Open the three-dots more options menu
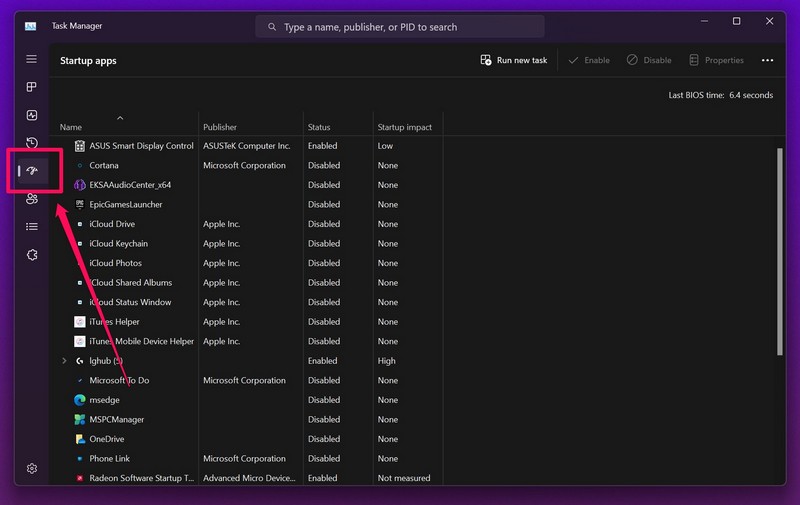Screen dimensions: 800x505 pyautogui.click(x=767, y=60)
